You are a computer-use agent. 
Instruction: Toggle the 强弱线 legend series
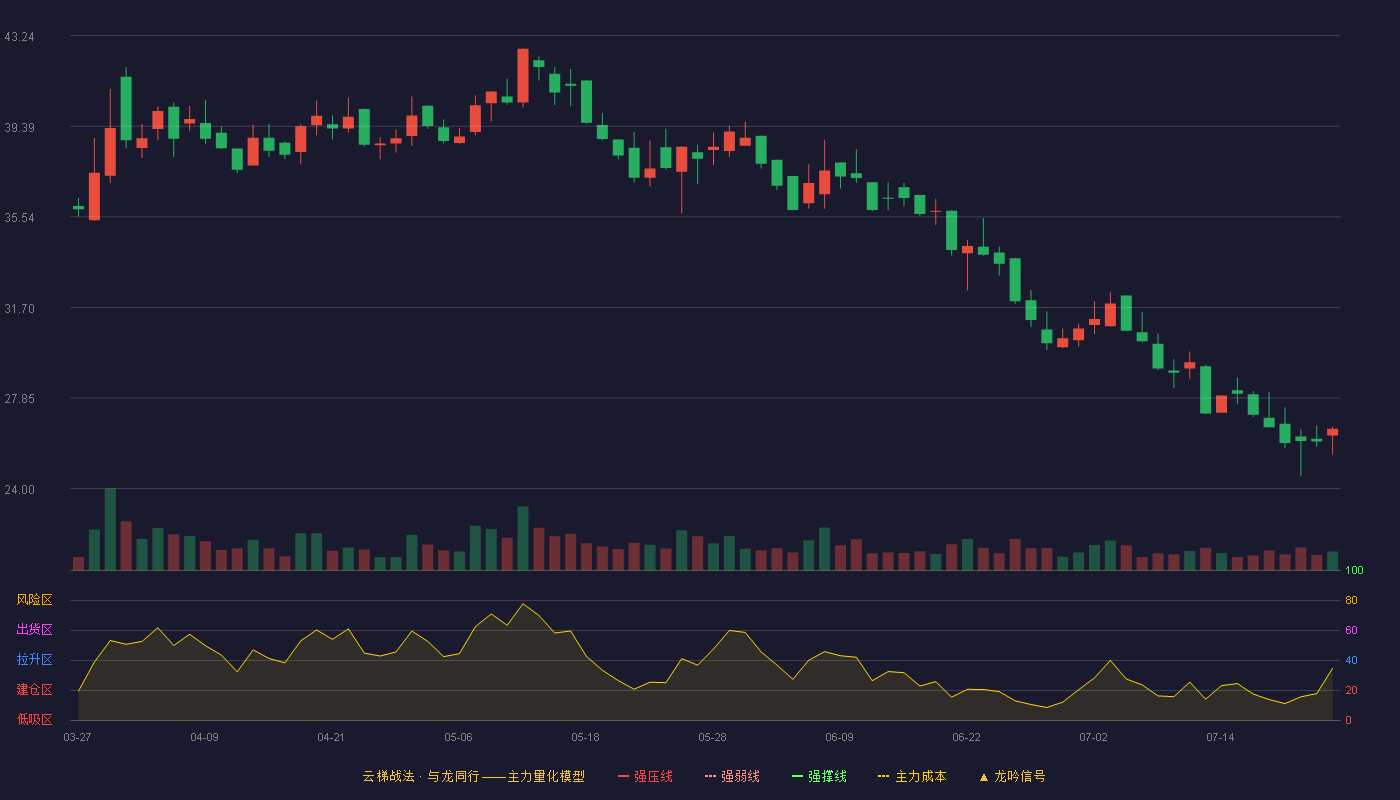pos(732,776)
